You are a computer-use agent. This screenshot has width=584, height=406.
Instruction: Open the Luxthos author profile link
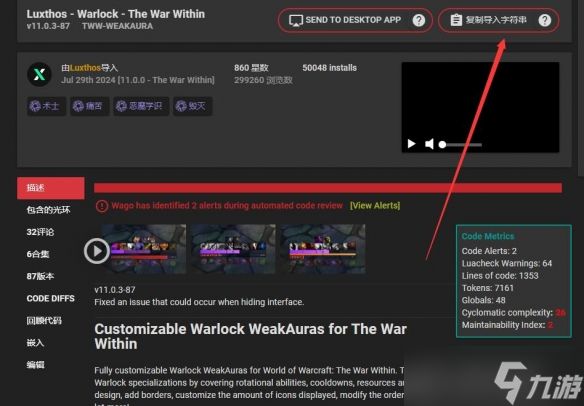(x=85, y=68)
